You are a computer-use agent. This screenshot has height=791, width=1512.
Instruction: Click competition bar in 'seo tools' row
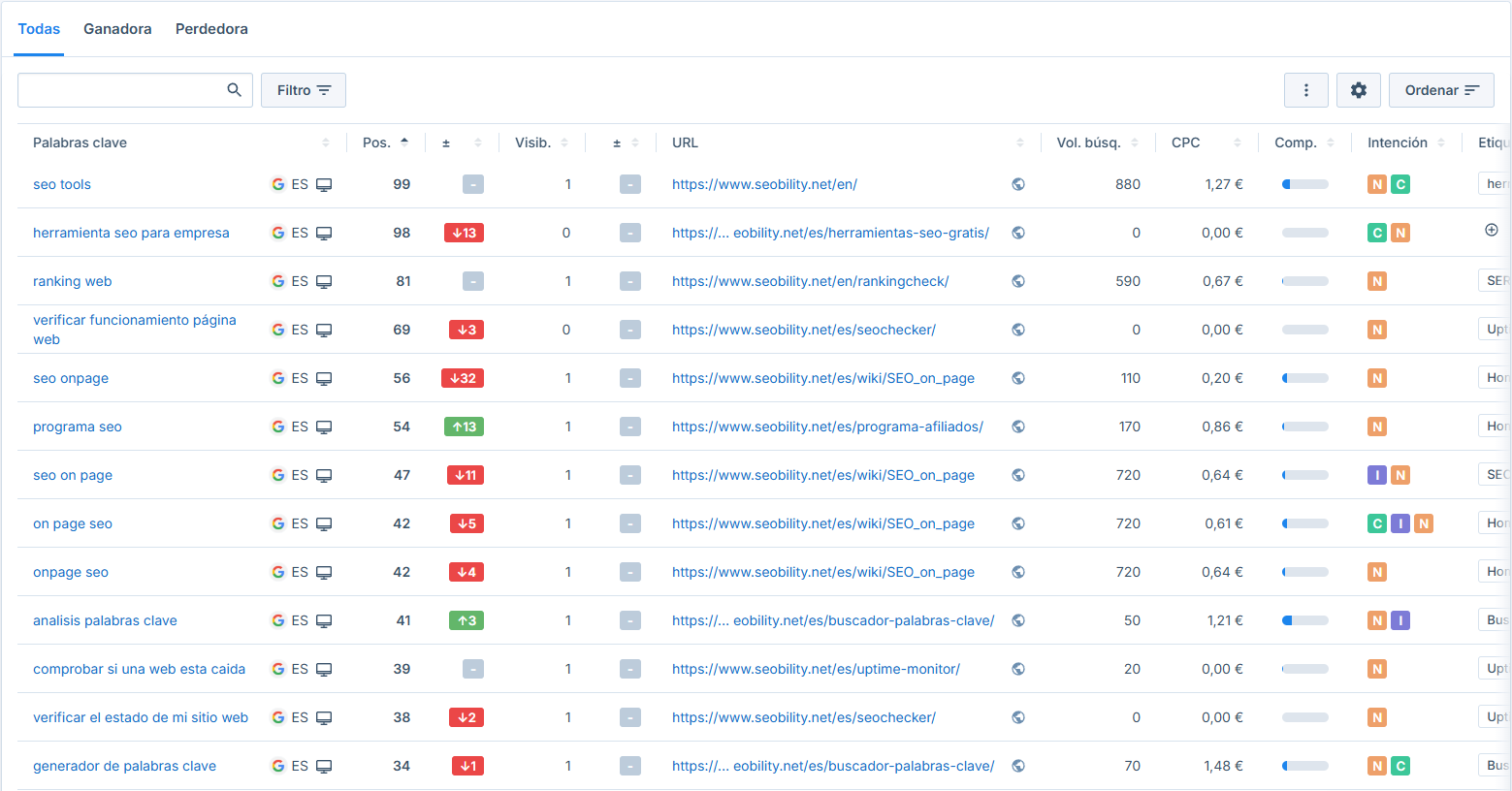pos(1305,184)
